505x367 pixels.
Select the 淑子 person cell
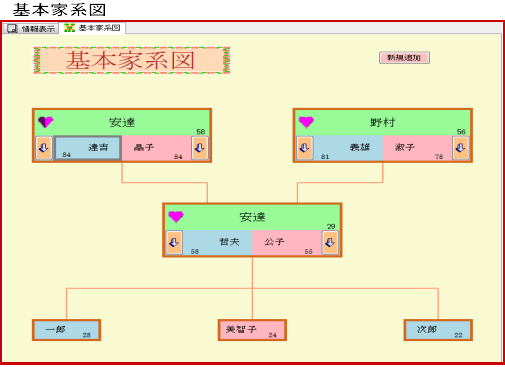point(418,148)
